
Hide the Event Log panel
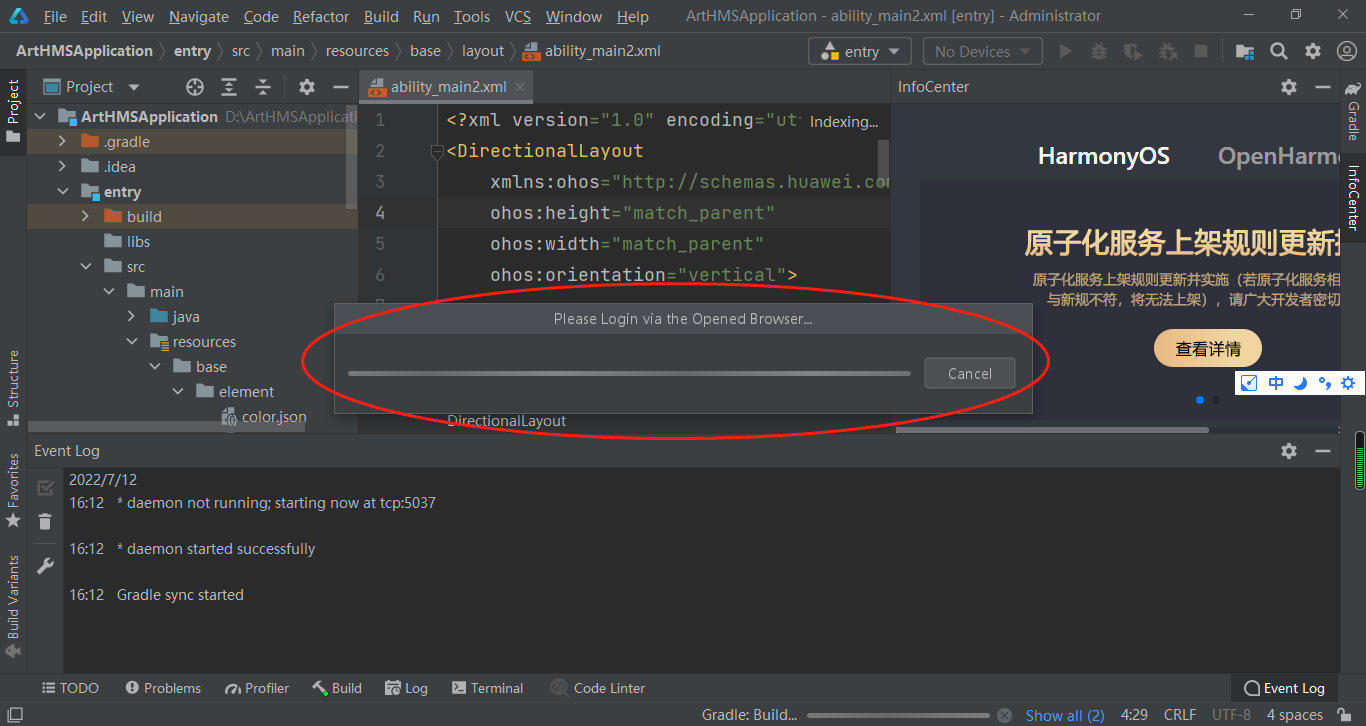pyautogui.click(x=1323, y=451)
